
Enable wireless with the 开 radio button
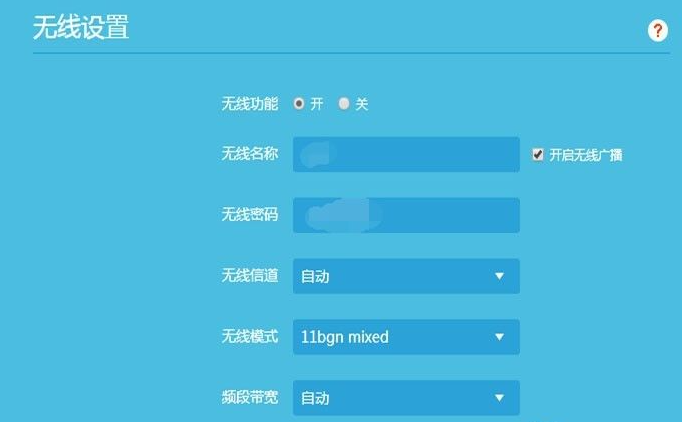click(x=299, y=103)
